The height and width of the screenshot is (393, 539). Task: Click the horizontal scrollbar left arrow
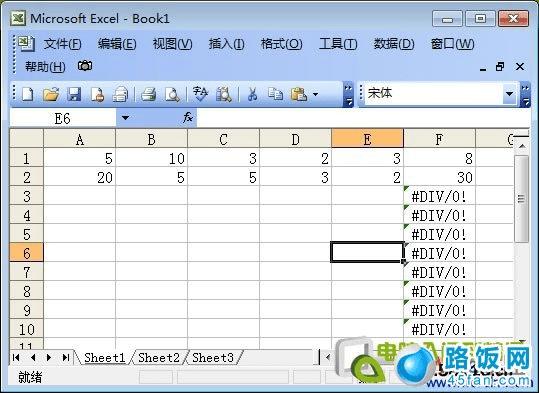327,357
